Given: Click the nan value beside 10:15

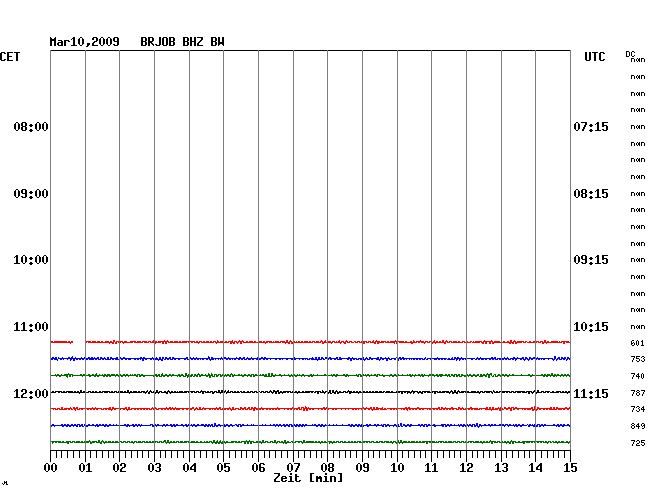Looking at the screenshot, I should click(638, 327).
